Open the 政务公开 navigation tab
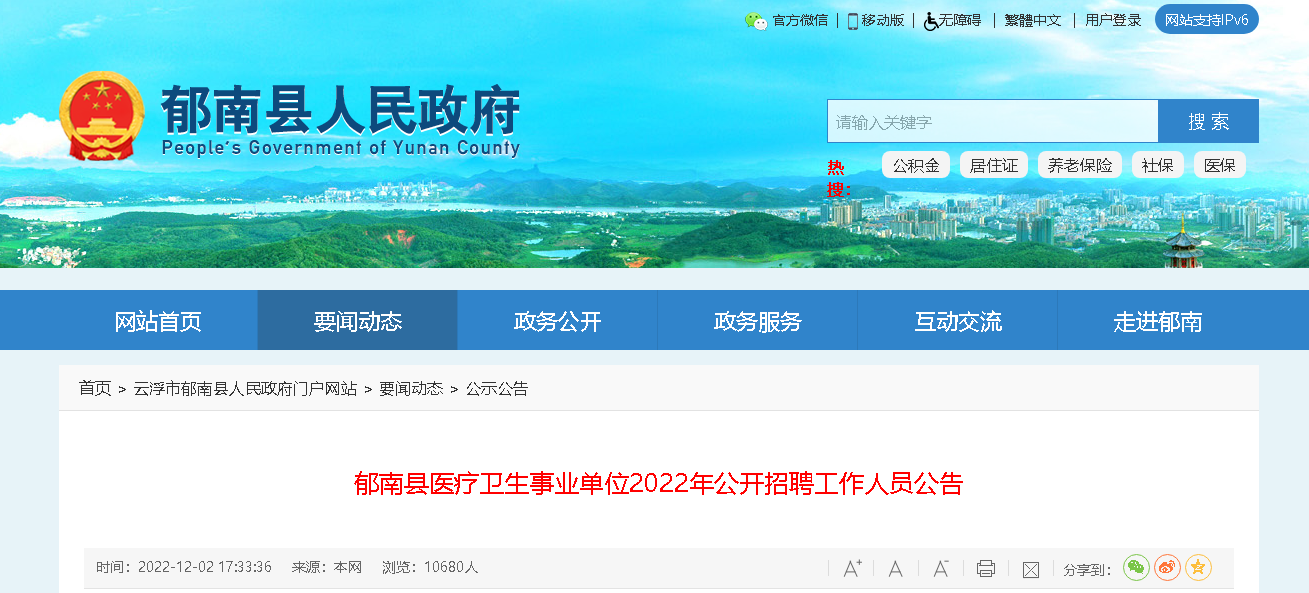 click(557, 321)
